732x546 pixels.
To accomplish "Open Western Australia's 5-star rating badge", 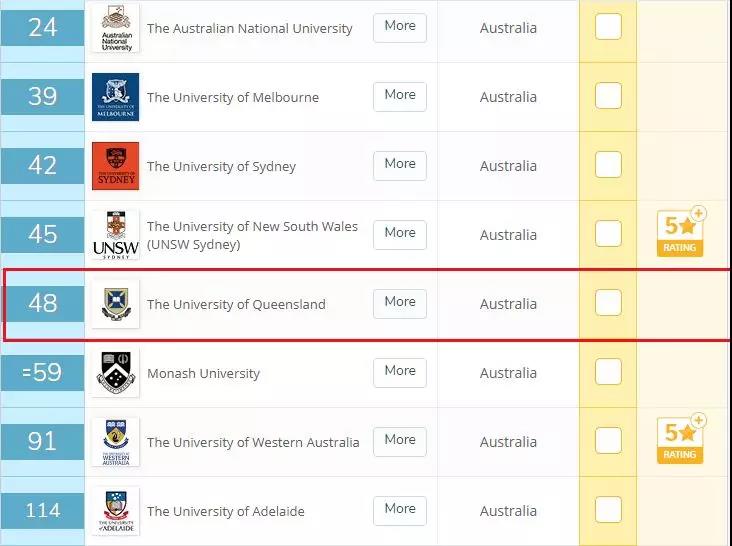I will click(681, 439).
